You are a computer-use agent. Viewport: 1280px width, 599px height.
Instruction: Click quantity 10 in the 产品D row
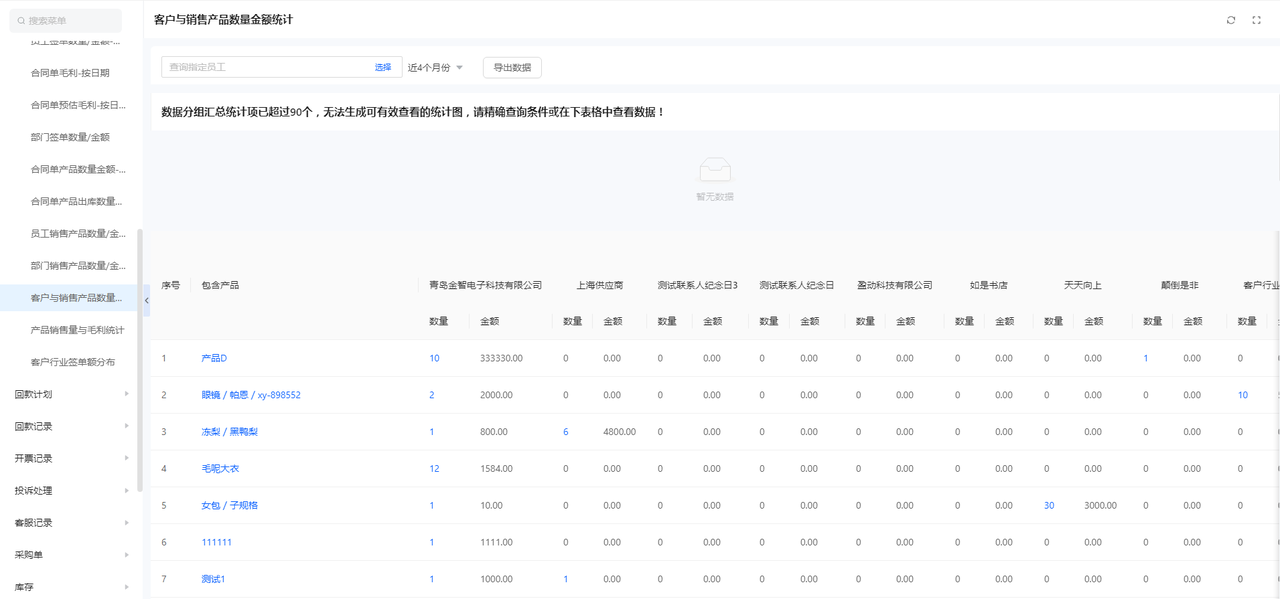click(434, 358)
